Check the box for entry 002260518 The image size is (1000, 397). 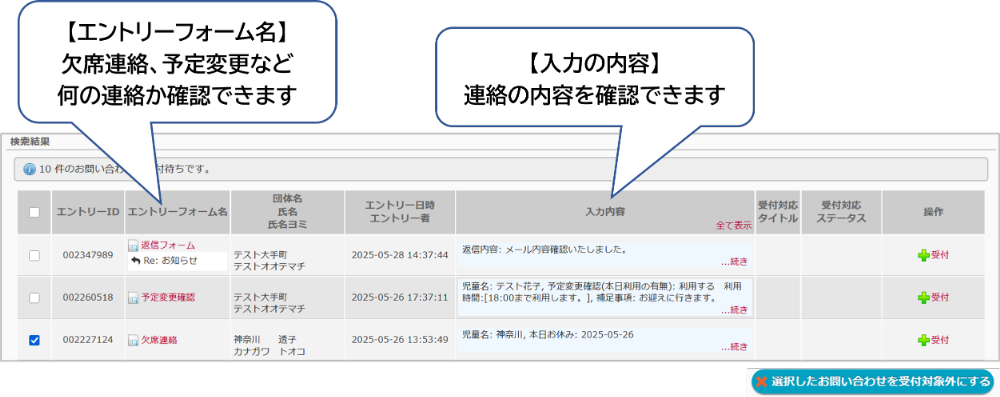click(34, 297)
